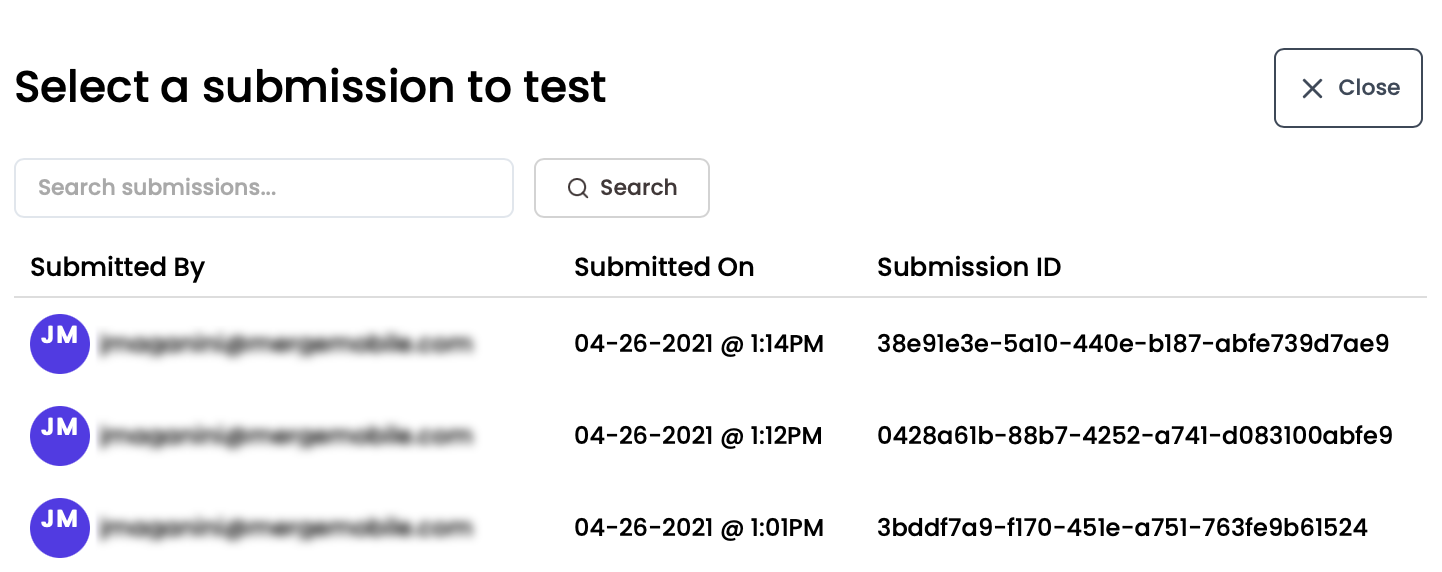Click the magnifying glass icon beside Search
This screenshot has height=572, width=1442.
tap(577, 188)
